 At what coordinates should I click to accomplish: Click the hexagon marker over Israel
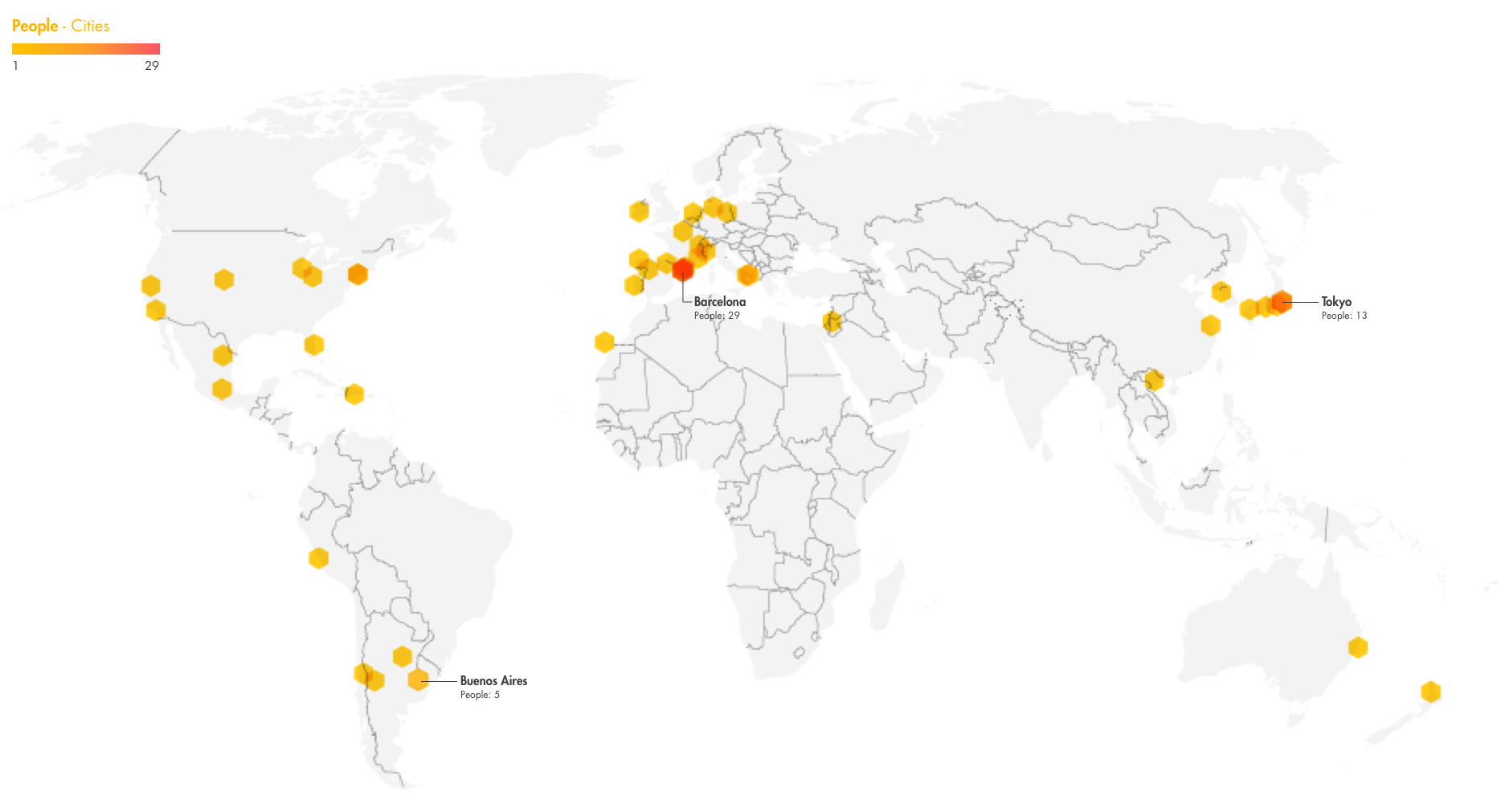point(832,322)
